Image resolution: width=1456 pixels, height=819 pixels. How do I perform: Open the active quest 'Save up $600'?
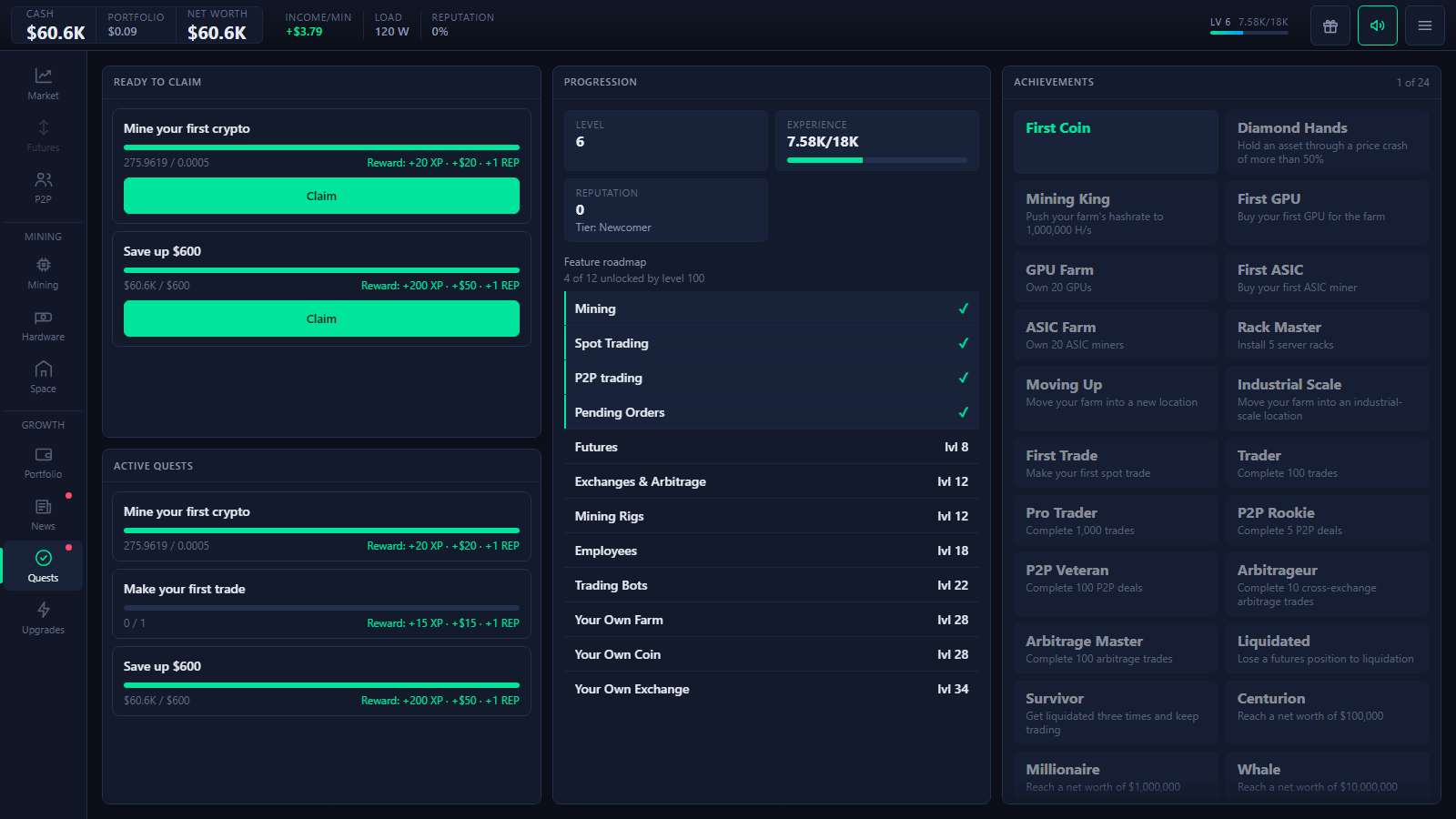coord(321,682)
